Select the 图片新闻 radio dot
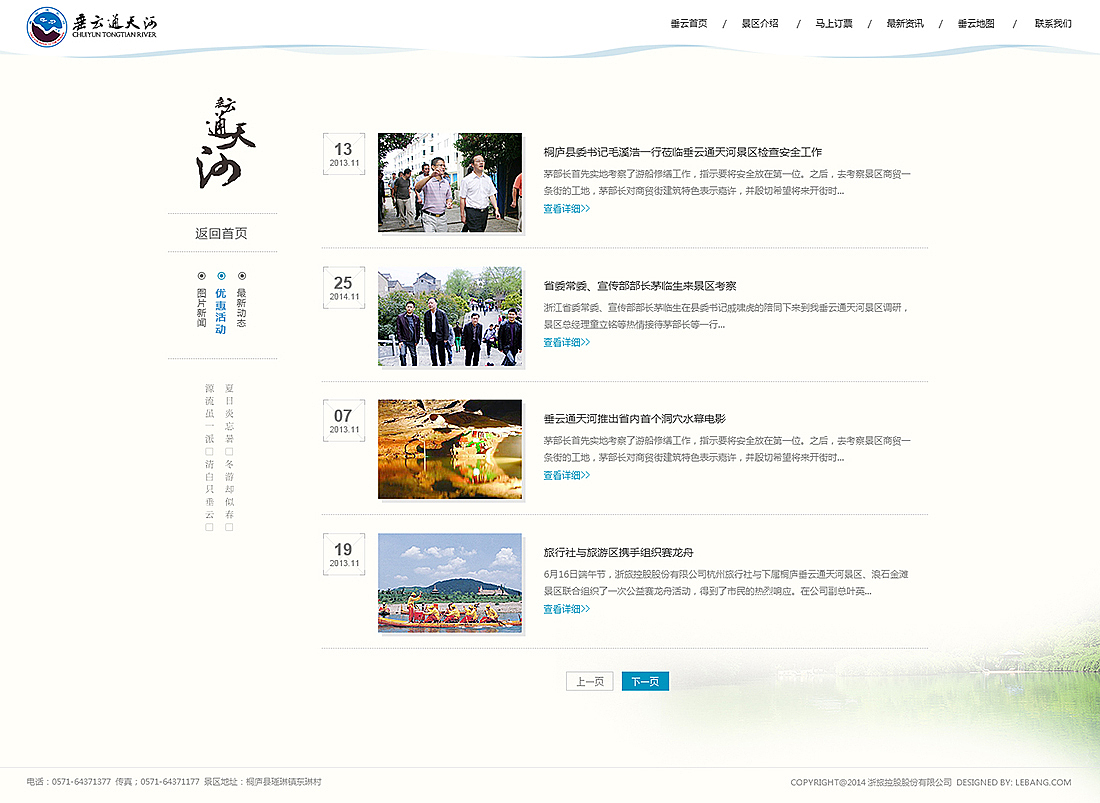This screenshot has width=1100, height=803. [201, 276]
